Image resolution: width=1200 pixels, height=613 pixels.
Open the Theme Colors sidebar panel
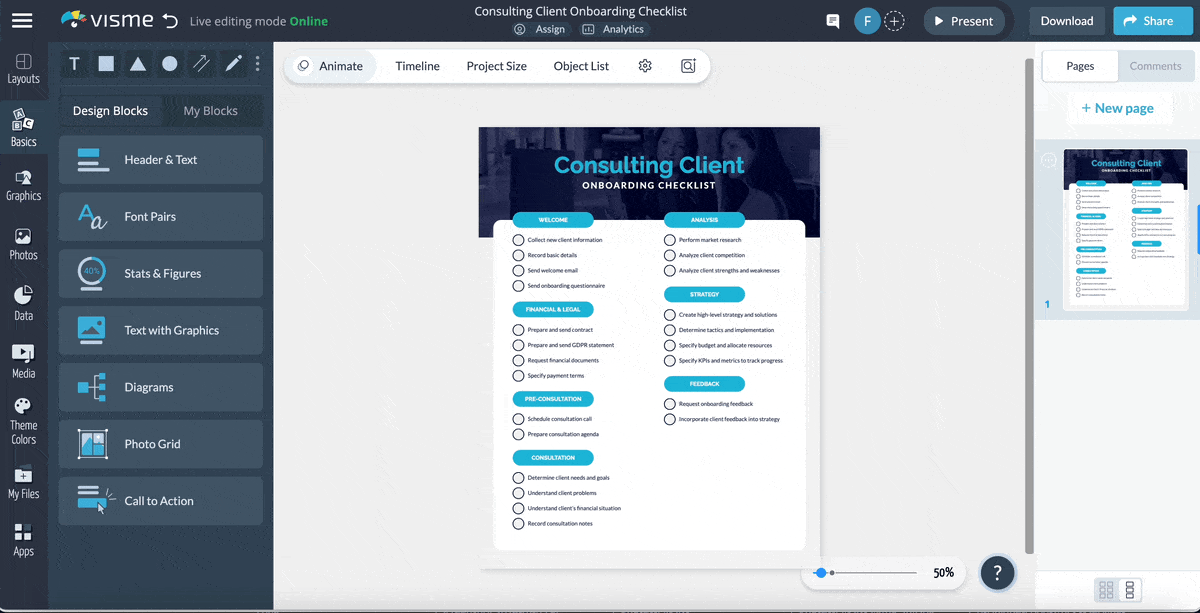[x=23, y=420]
